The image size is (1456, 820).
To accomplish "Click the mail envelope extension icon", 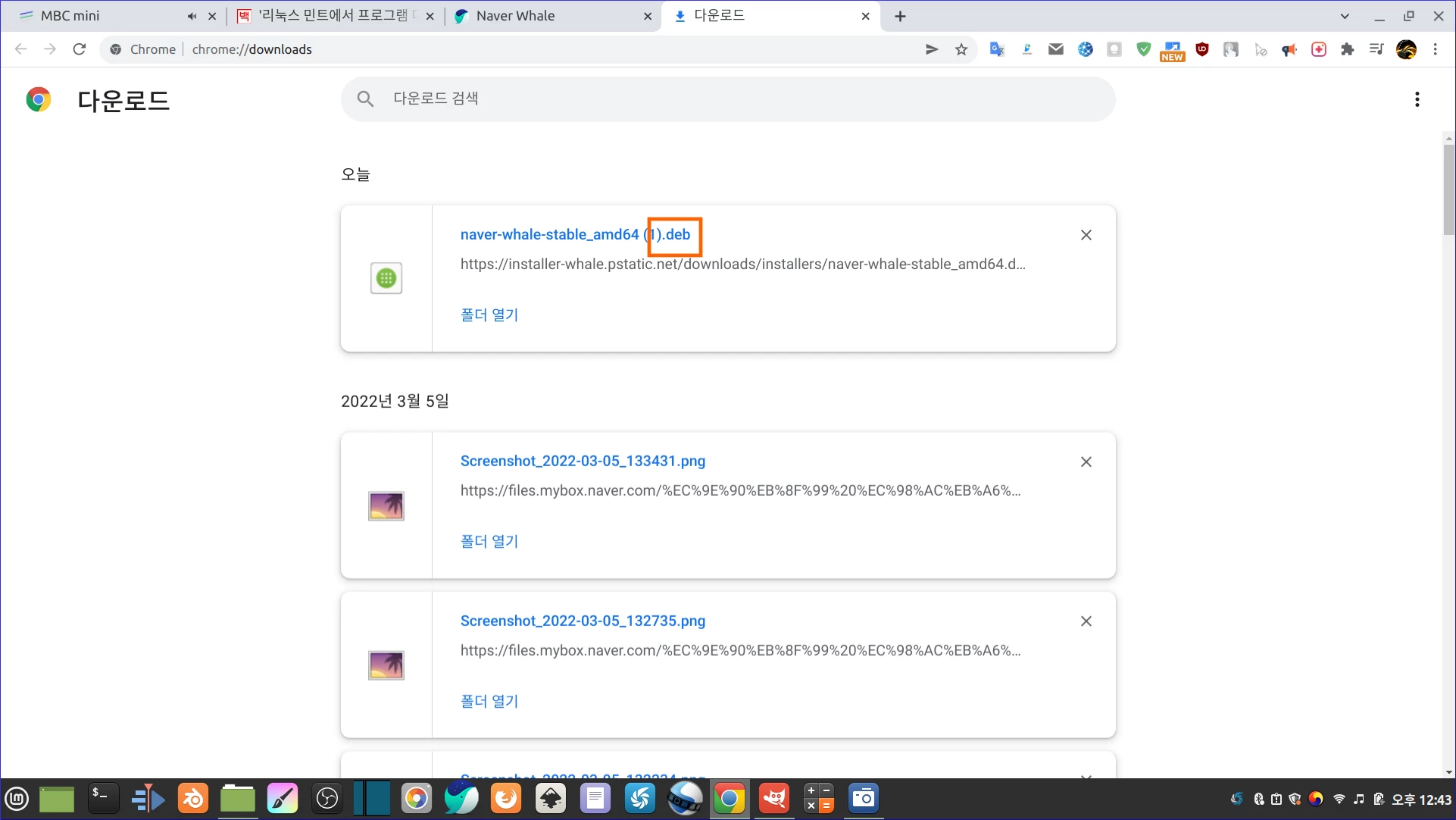I will pyautogui.click(x=1056, y=49).
